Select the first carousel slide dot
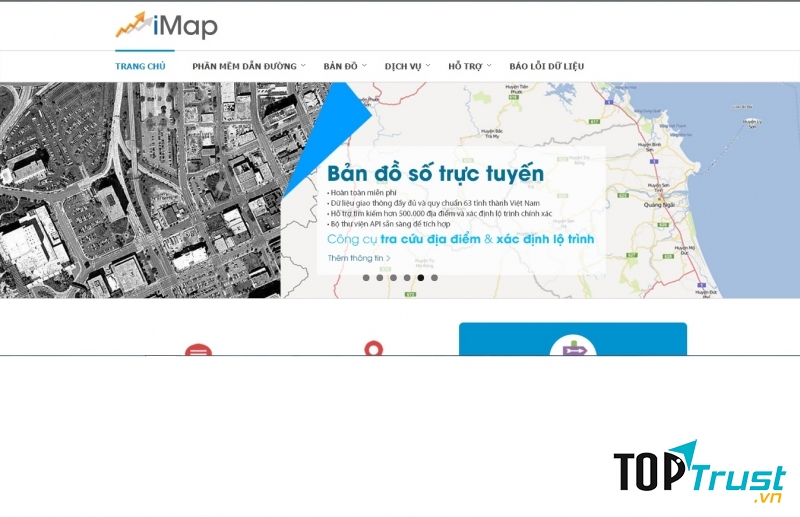The width and height of the screenshot is (800, 517). [366, 278]
